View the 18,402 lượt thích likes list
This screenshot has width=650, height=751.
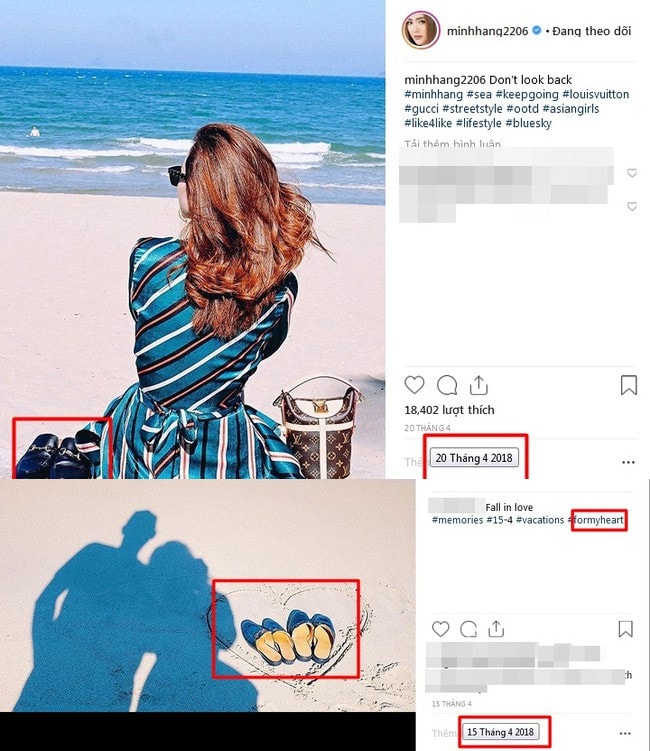[449, 410]
